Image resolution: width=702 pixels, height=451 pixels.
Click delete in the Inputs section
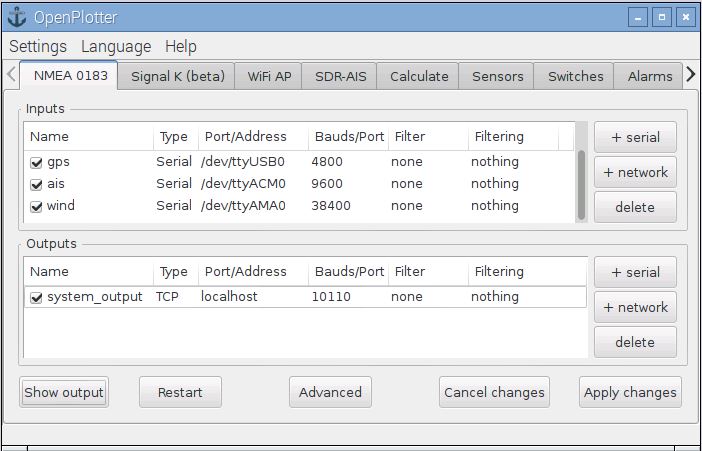635,207
